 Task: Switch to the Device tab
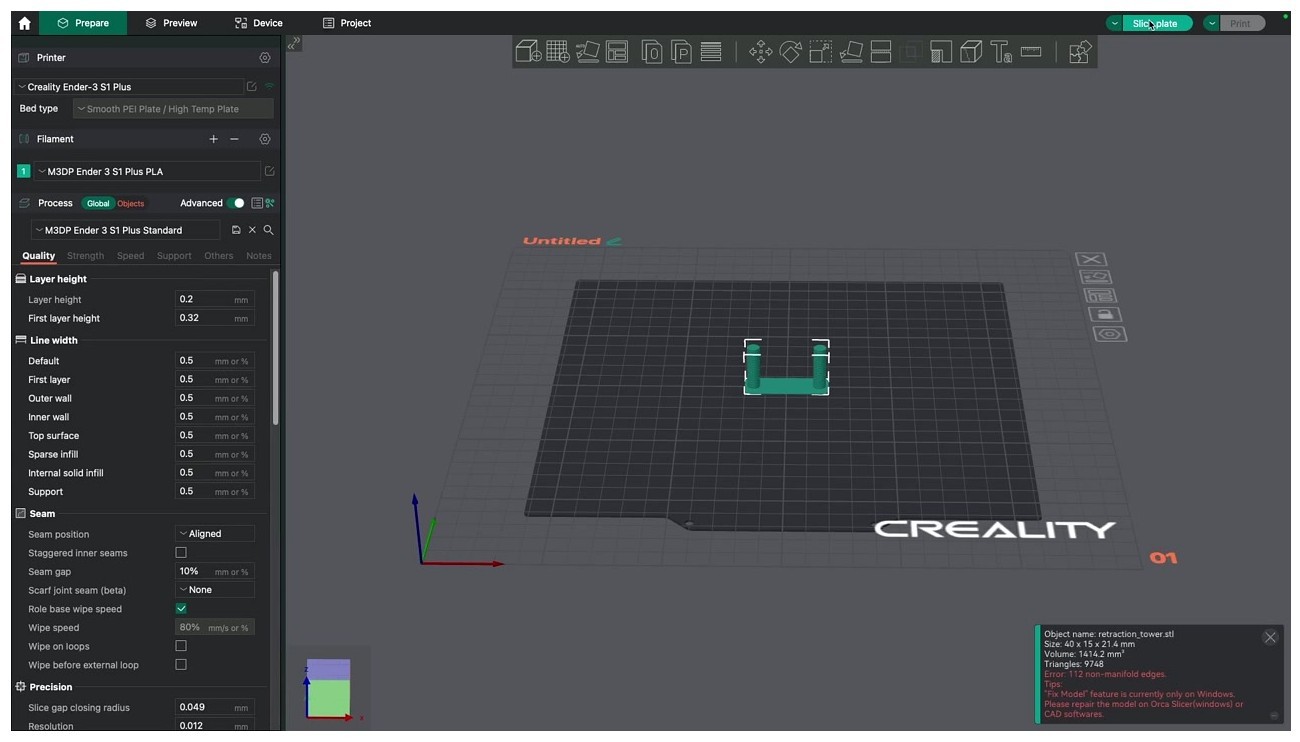click(x=259, y=23)
